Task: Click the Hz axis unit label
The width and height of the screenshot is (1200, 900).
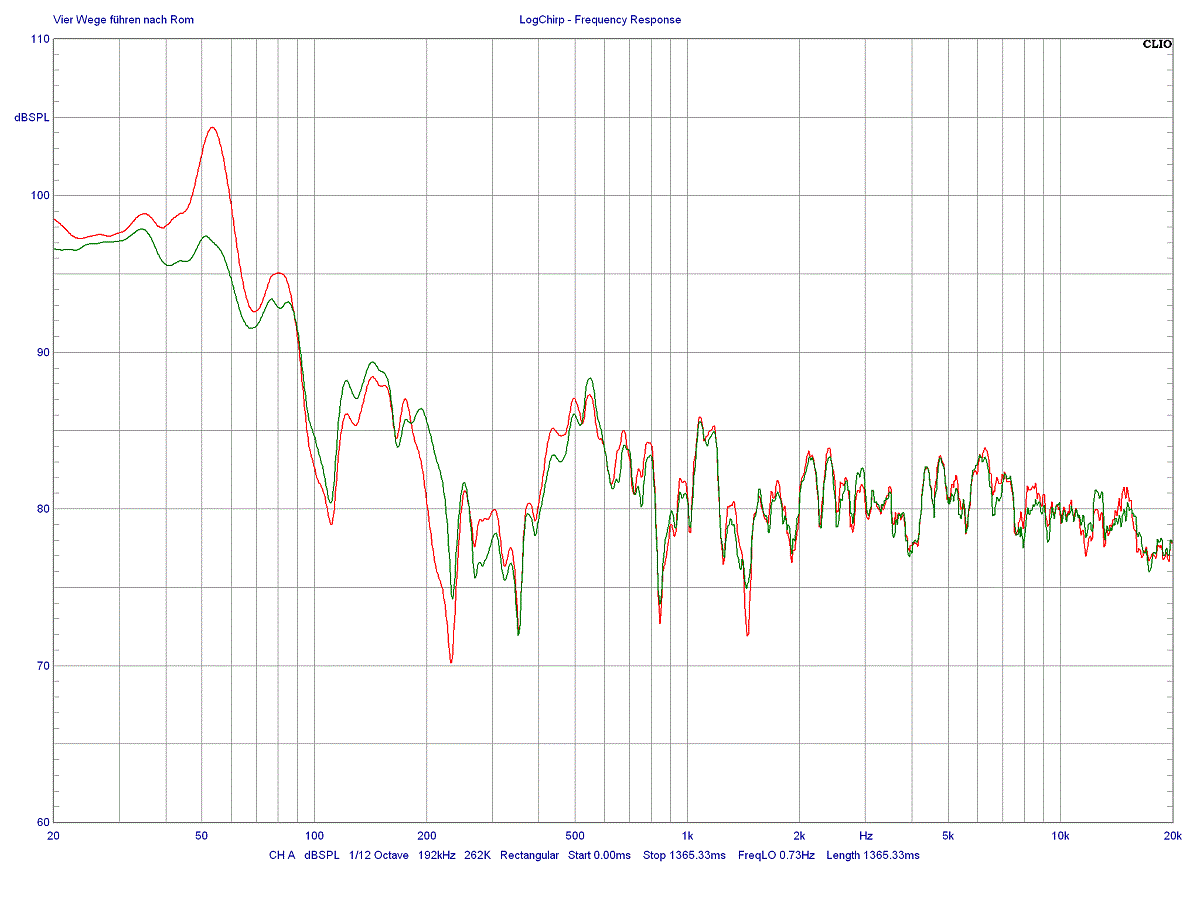Action: (866, 835)
